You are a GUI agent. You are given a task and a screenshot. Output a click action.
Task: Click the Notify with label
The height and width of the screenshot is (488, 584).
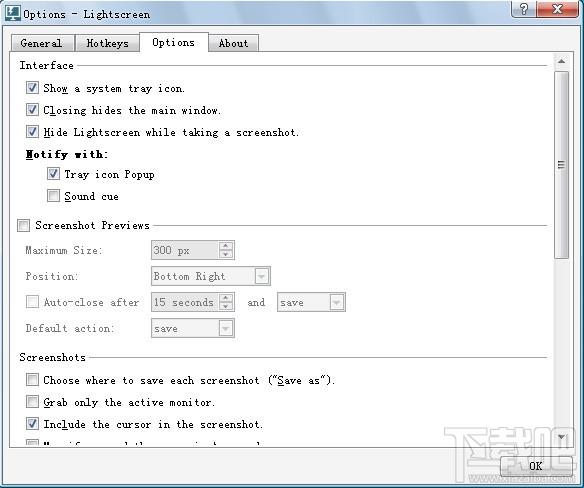click(x=67, y=154)
